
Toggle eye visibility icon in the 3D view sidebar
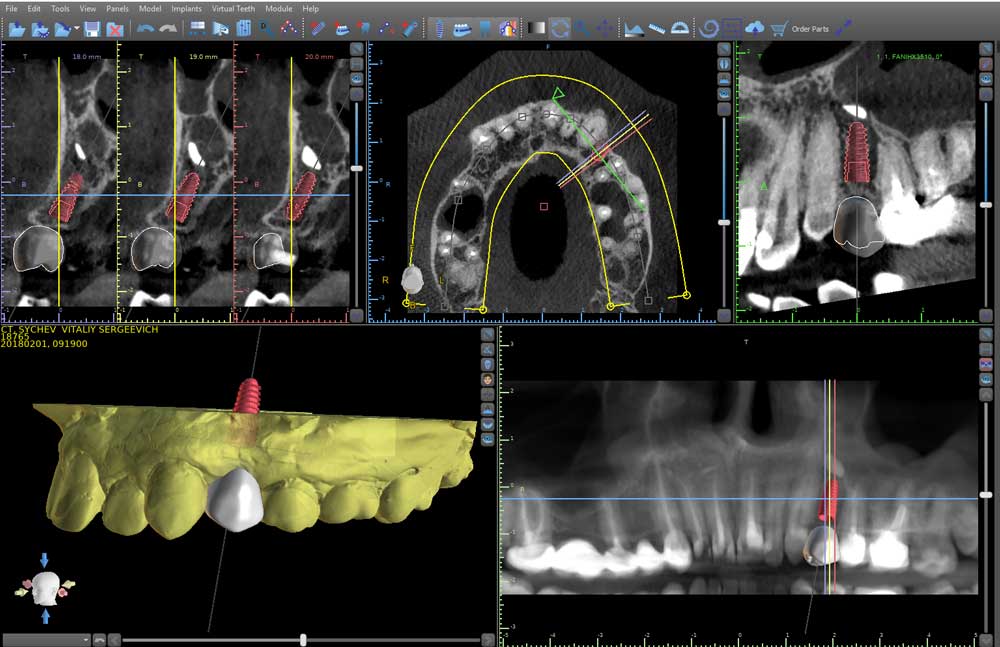487,438
